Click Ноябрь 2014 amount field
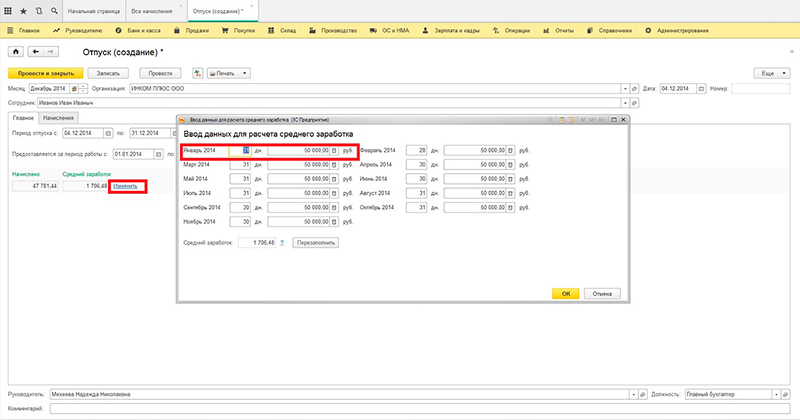Image resolution: width=800 pixels, height=420 pixels. (x=299, y=222)
